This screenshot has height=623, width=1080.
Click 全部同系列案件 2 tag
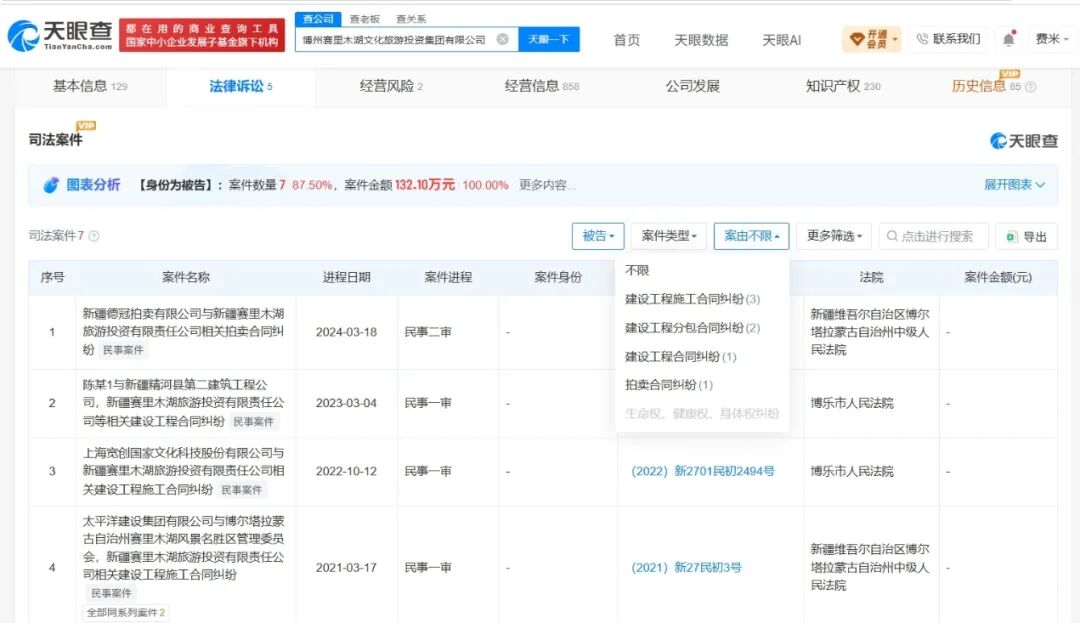tap(126, 613)
